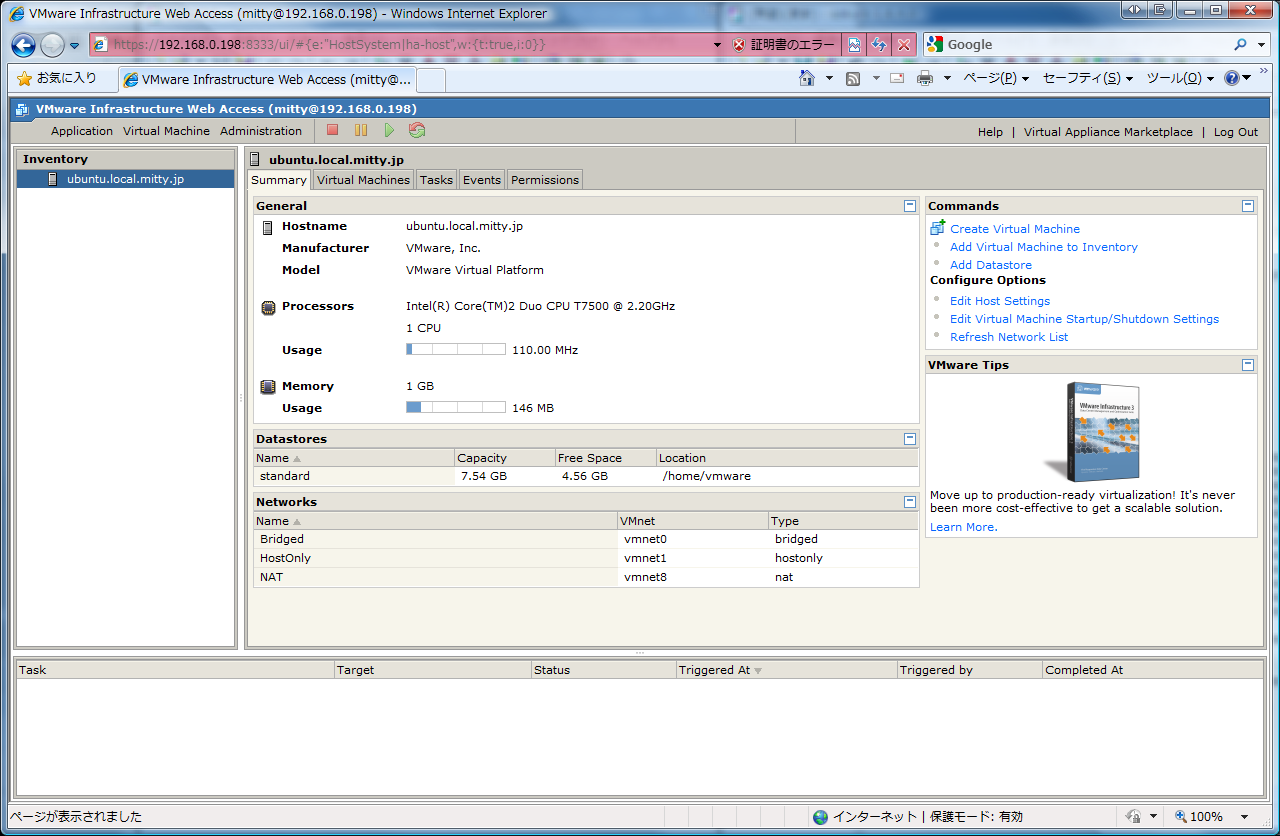Click the favorites star icon
This screenshot has width=1280, height=836.
click(x=24, y=78)
